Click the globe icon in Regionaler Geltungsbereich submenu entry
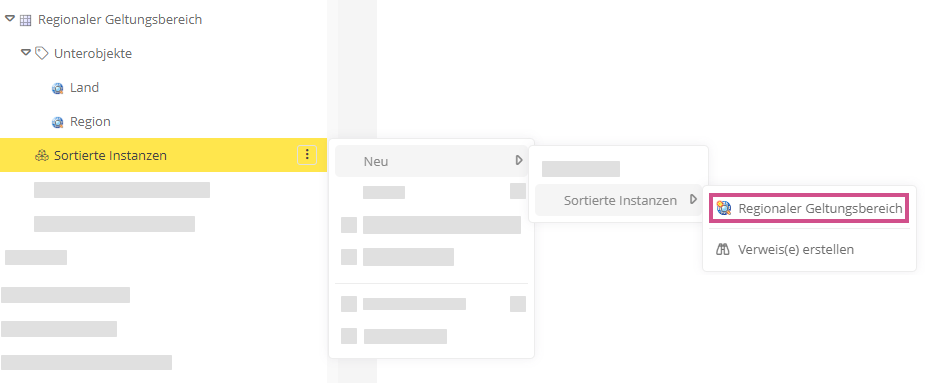925x383 pixels. coord(724,208)
